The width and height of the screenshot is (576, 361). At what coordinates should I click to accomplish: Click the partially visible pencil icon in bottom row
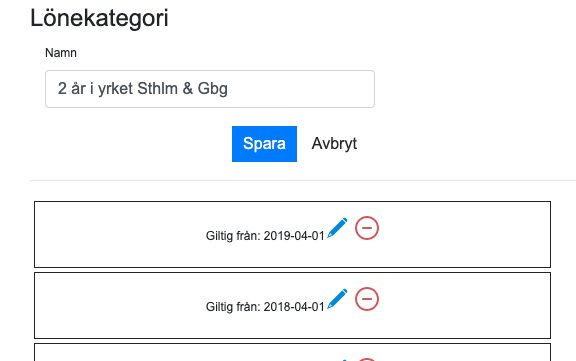(344, 360)
